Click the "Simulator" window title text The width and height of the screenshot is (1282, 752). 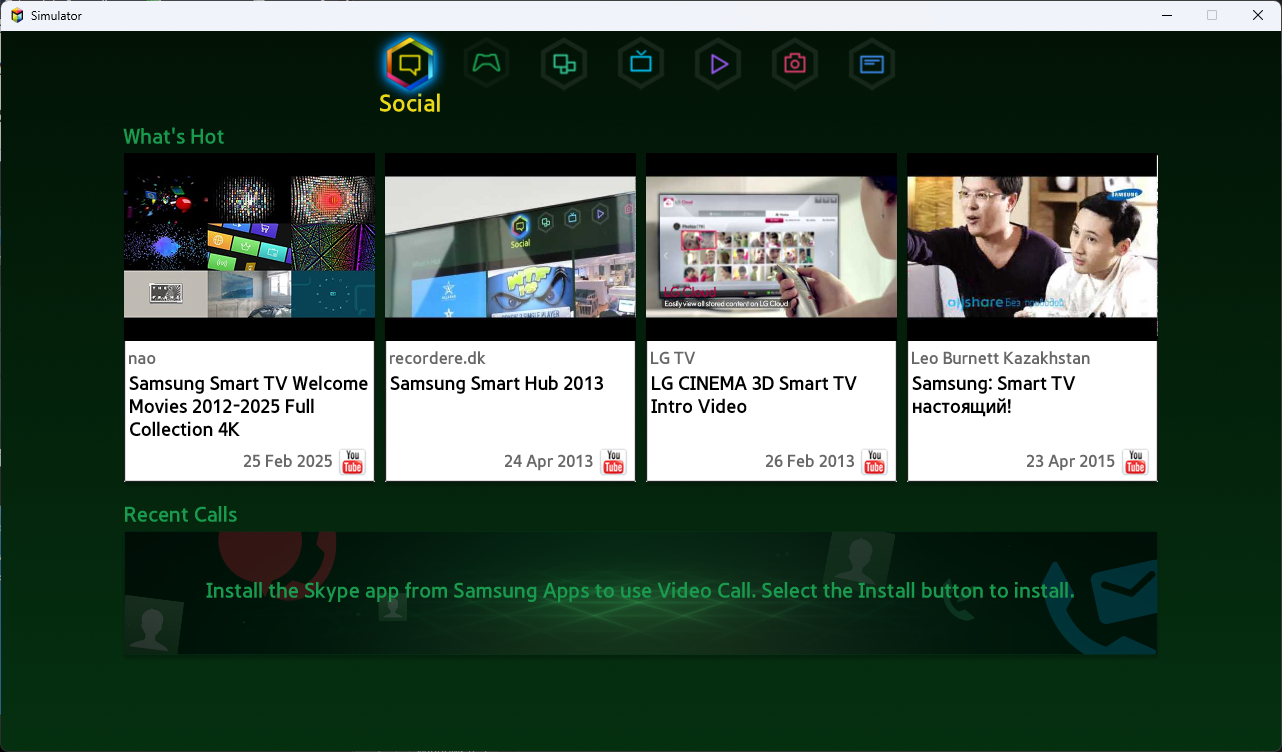(57, 16)
